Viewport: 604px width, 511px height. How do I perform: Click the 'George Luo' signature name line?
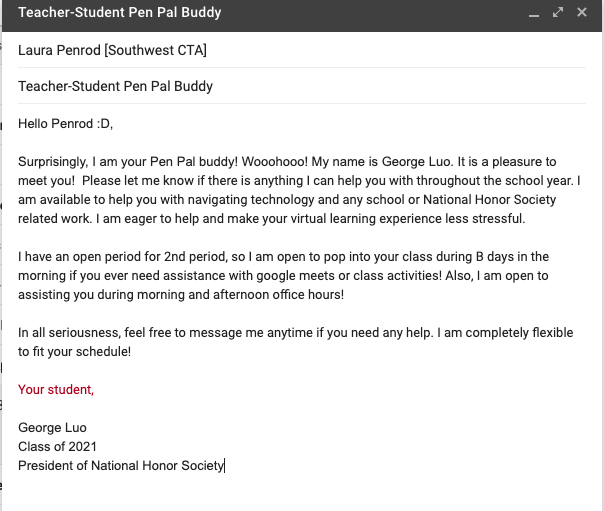(54, 427)
